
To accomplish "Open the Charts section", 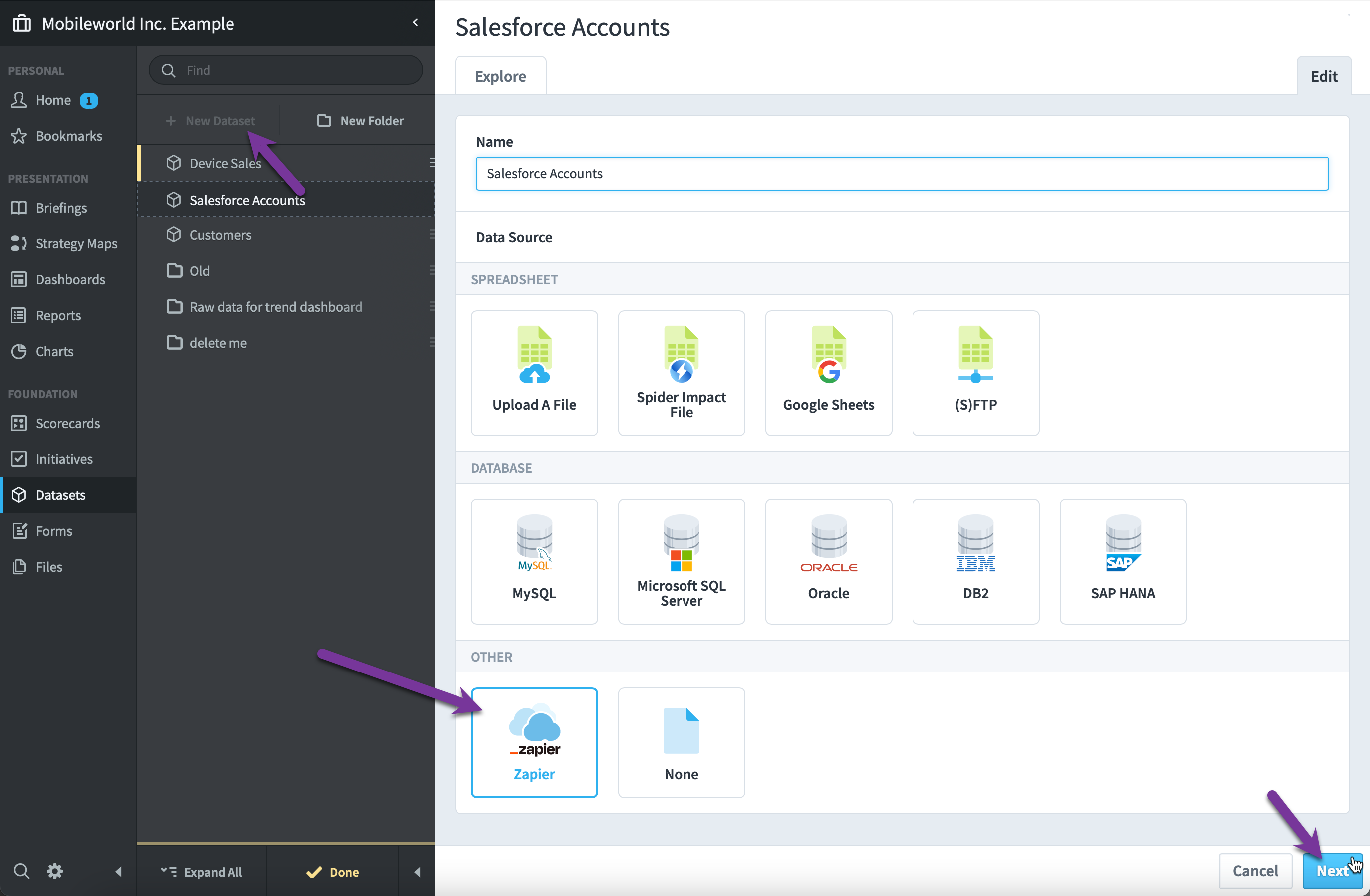I will tap(54, 352).
